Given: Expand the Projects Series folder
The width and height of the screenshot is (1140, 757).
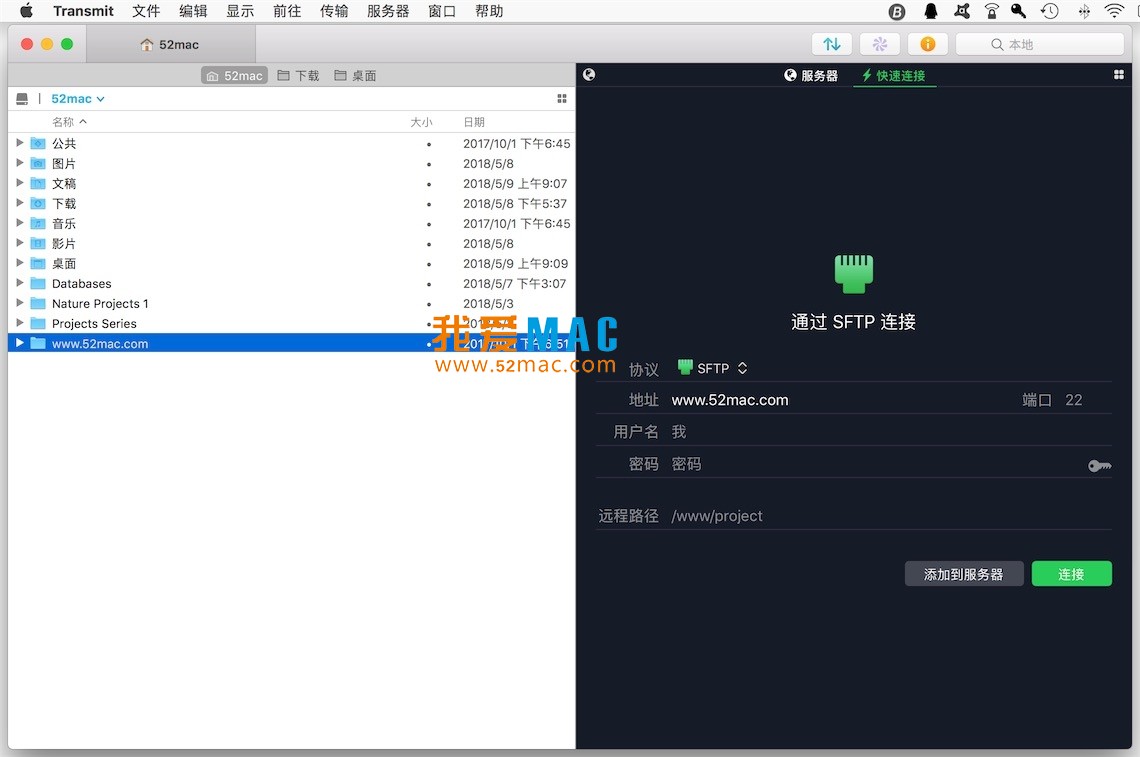Looking at the screenshot, I should (x=20, y=323).
